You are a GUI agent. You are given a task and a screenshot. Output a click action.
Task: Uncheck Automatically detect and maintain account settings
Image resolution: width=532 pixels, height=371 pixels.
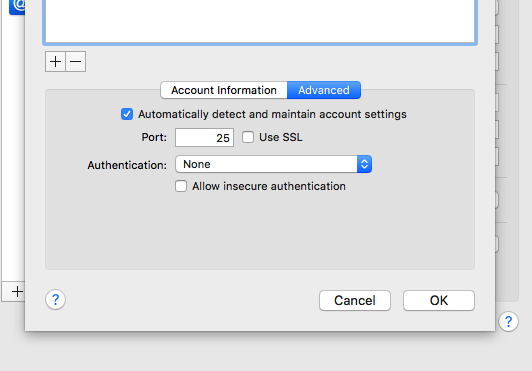pyautogui.click(x=127, y=114)
